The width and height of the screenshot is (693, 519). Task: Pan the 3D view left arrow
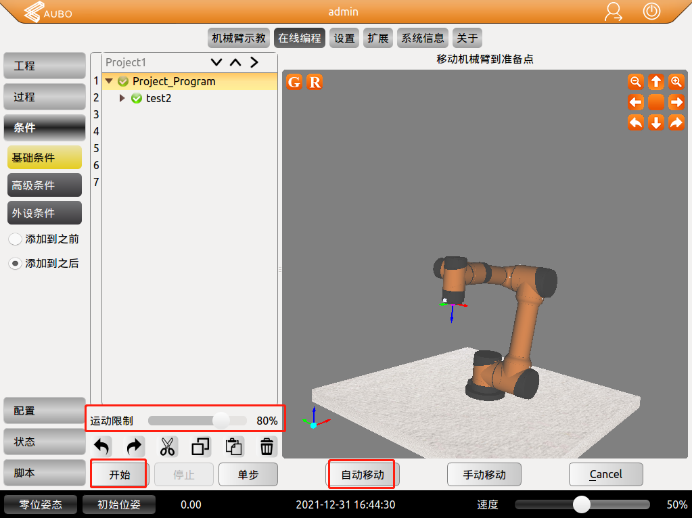636,102
